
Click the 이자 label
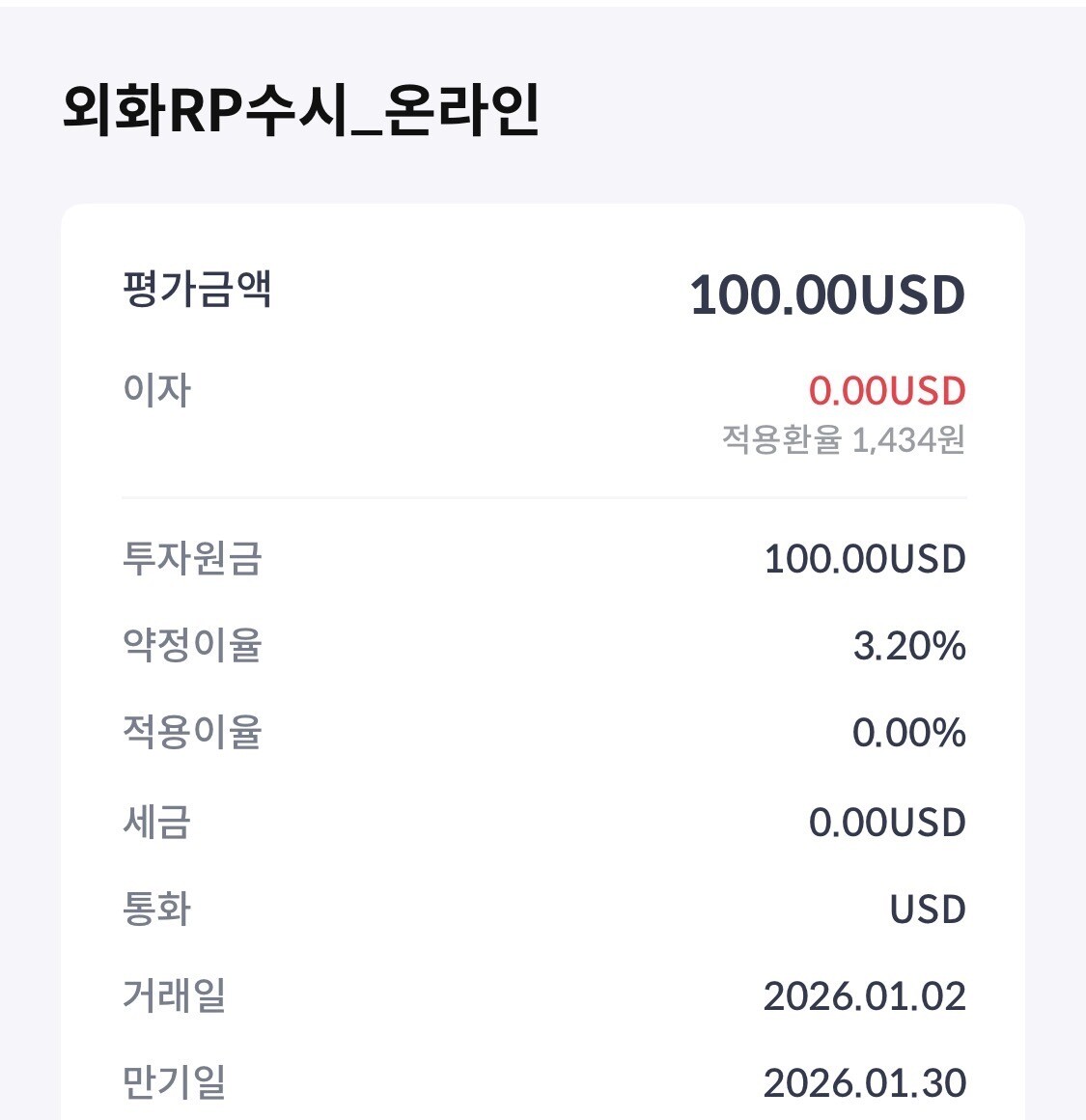(156, 390)
